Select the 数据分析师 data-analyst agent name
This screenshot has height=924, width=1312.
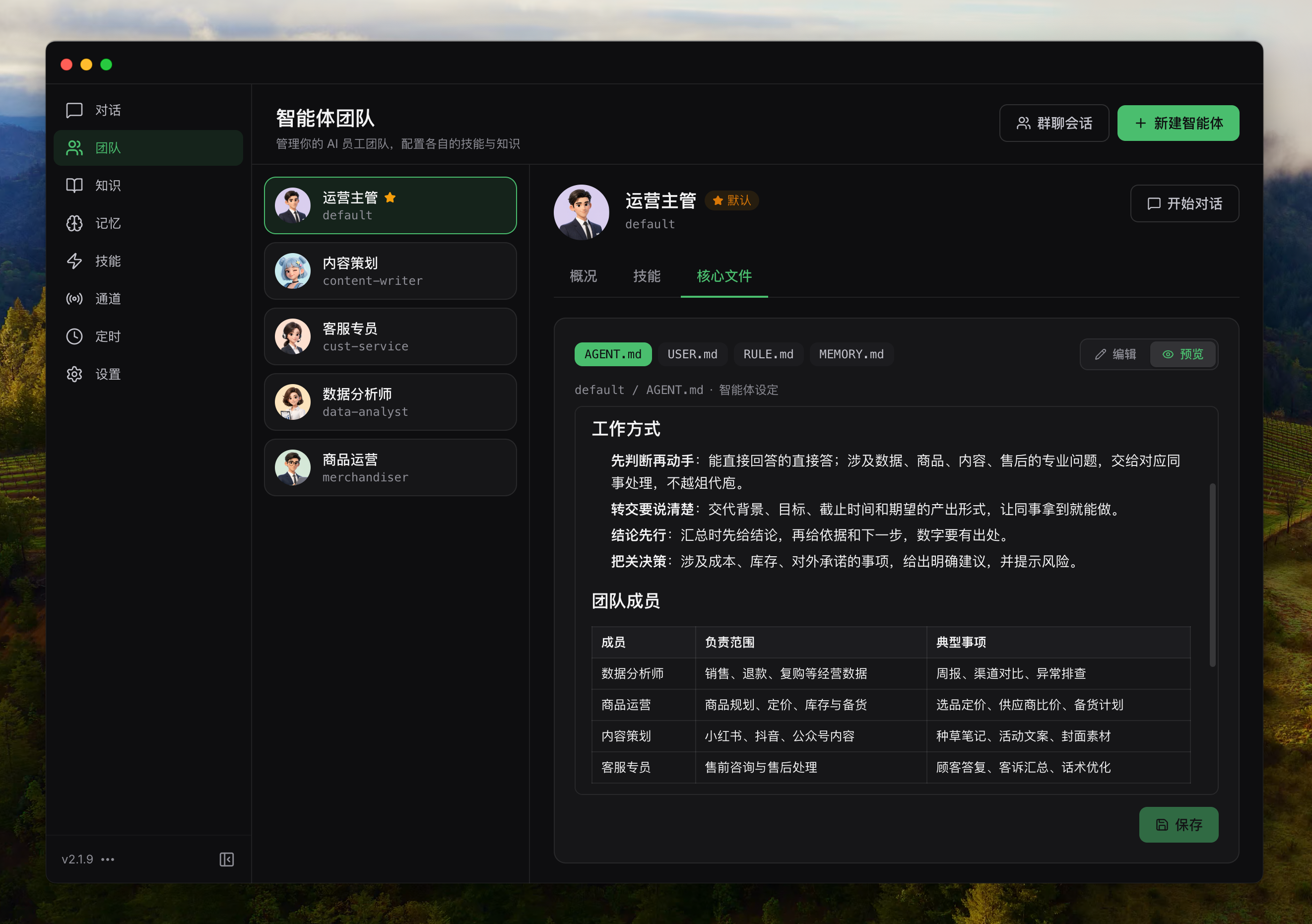point(357,395)
